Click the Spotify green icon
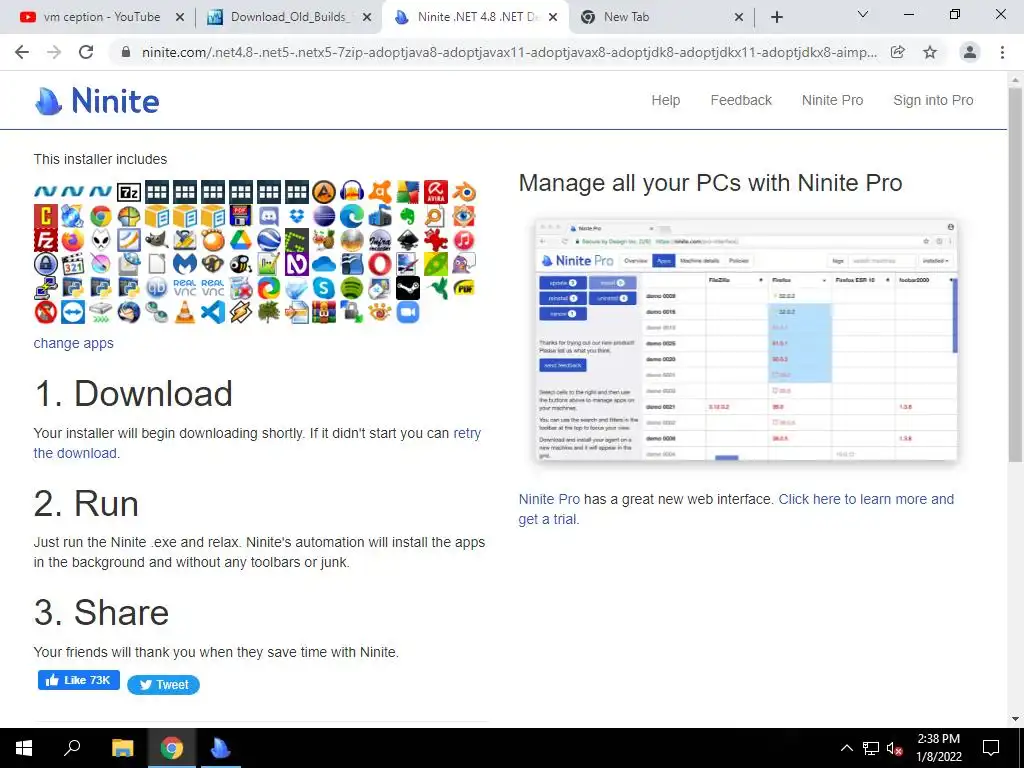 point(352,288)
